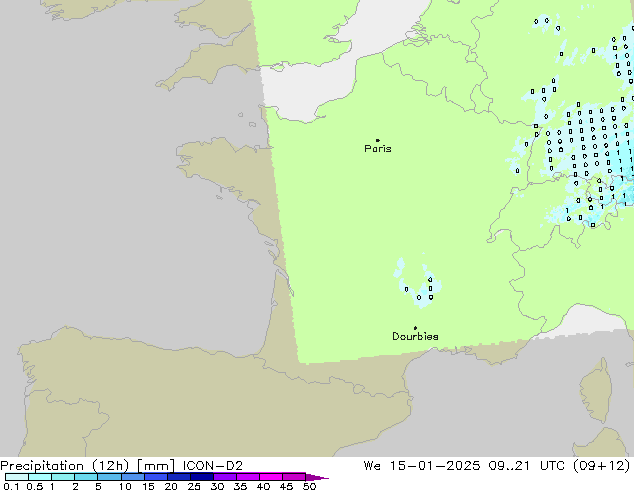Select the 35–40 mm legend color swatch
Viewport: 634px width, 490px height.
[x=248, y=477]
